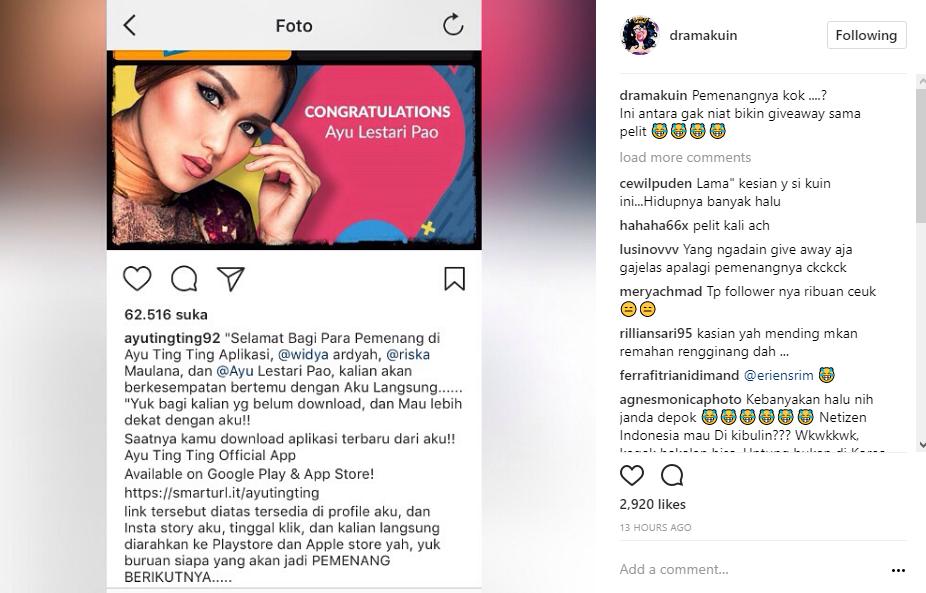
Task: Click comment bubble icon above 2,920 likes
Action: [672, 475]
